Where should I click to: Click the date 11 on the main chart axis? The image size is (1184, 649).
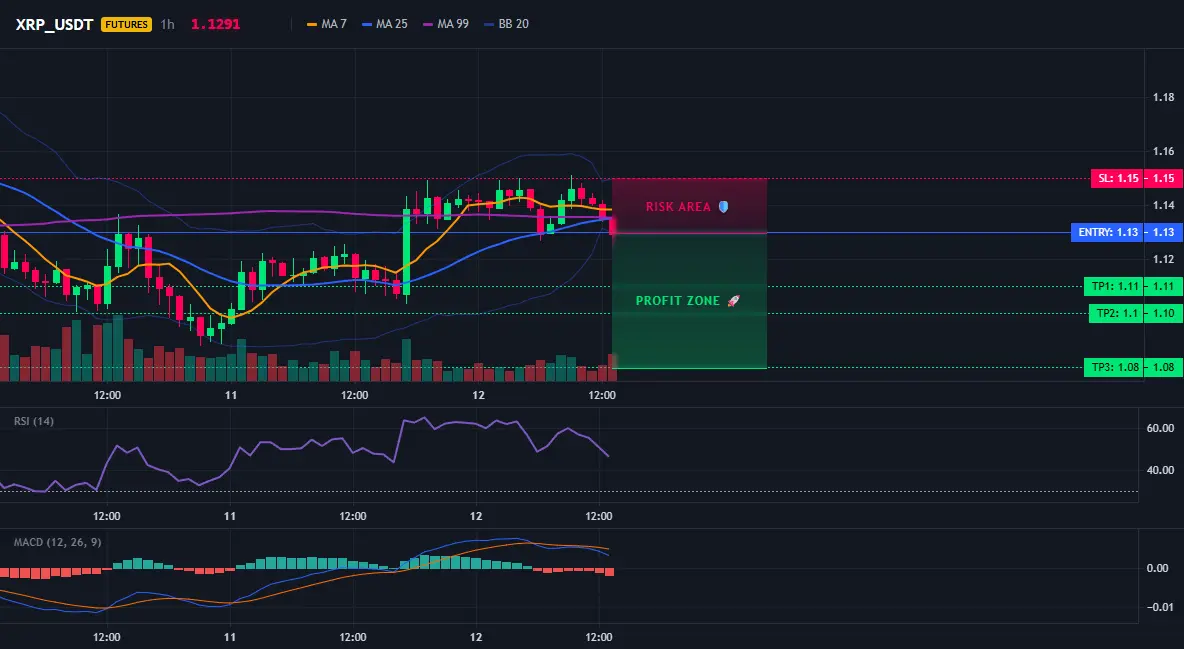point(231,395)
